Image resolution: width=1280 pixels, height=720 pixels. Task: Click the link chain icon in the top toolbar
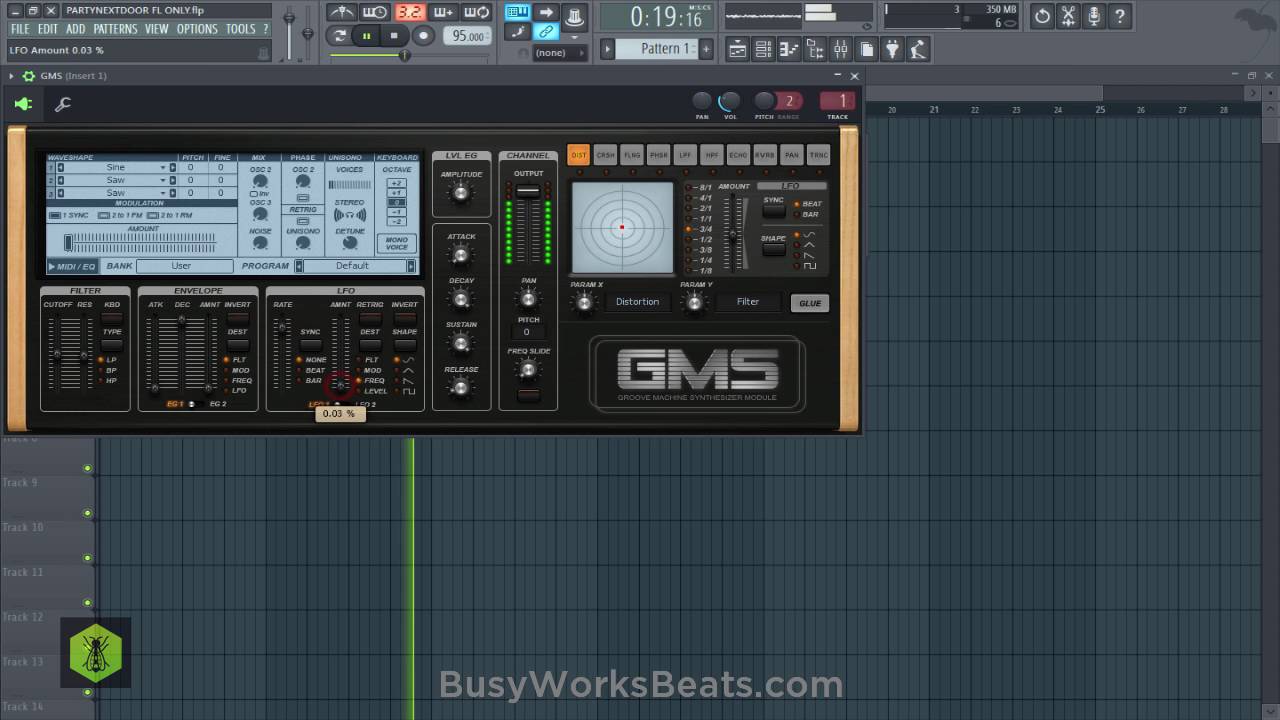click(x=546, y=33)
